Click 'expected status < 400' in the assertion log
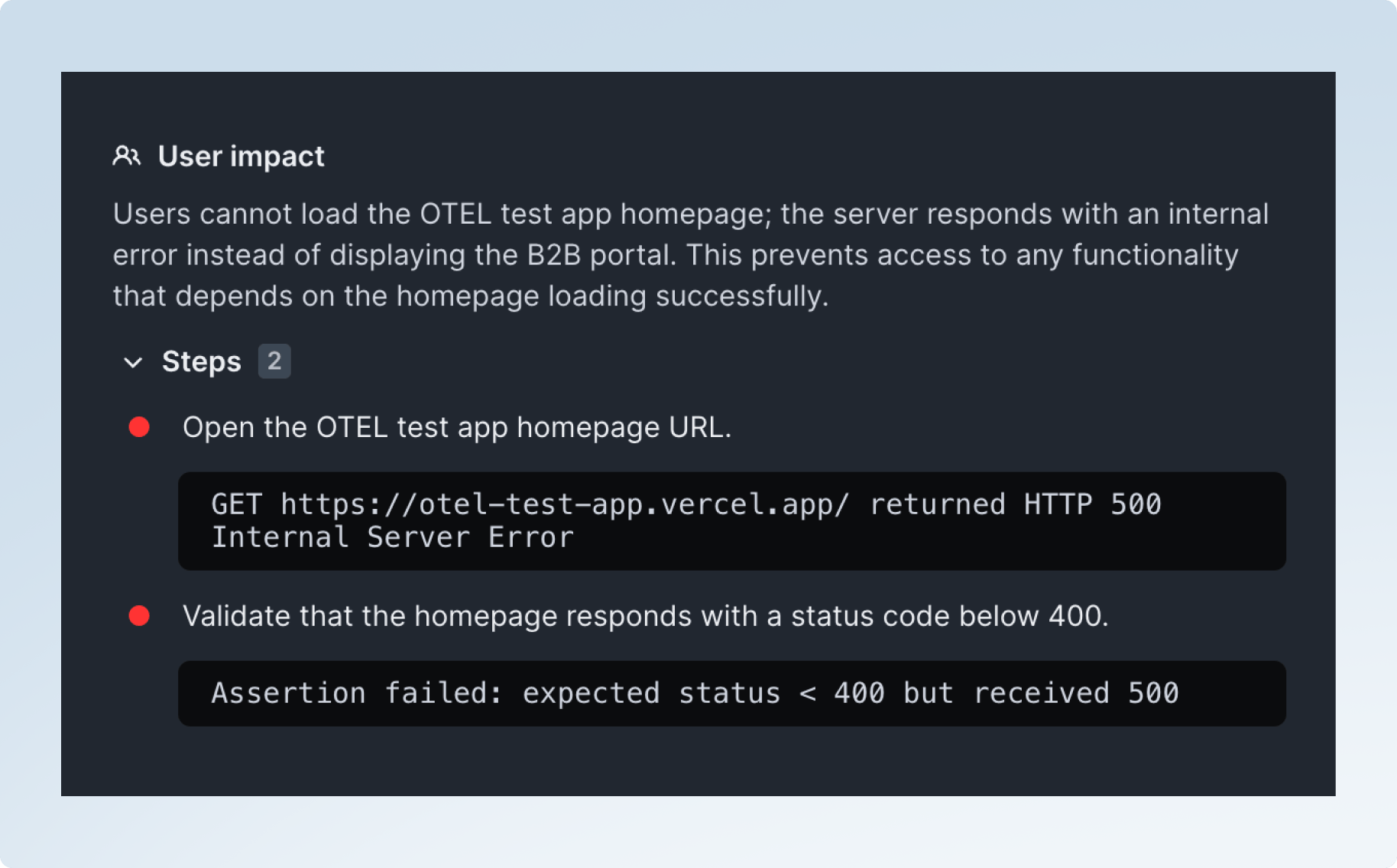This screenshot has height=868, width=1397. coord(703,693)
